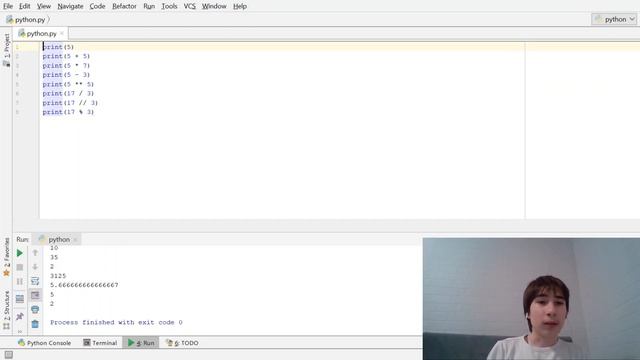The image size is (640, 360).
Task: Click code line print(5 + 5)
Action: click(x=66, y=56)
